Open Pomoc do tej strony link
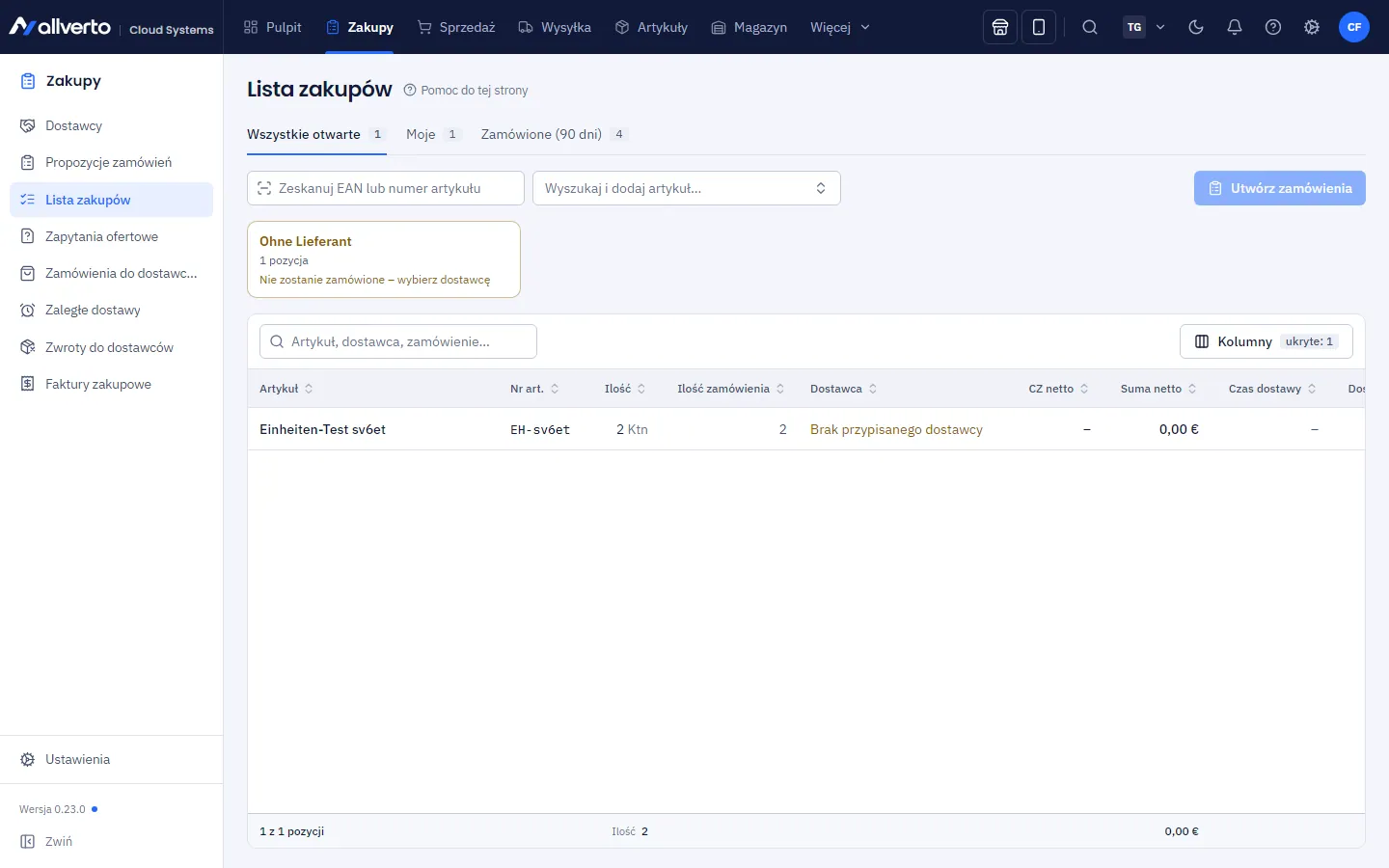This screenshot has width=1389, height=868. (466, 90)
